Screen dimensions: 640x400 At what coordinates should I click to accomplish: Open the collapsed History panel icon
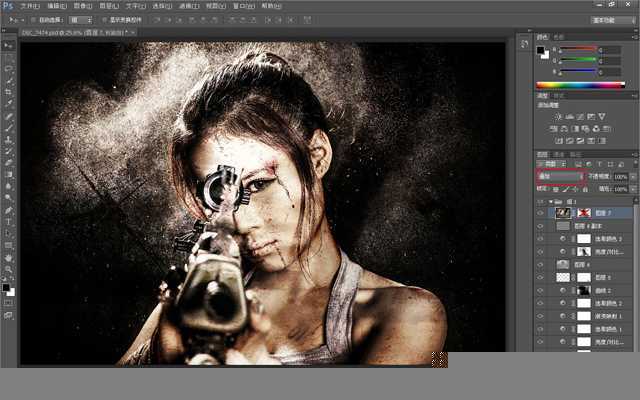coord(525,44)
